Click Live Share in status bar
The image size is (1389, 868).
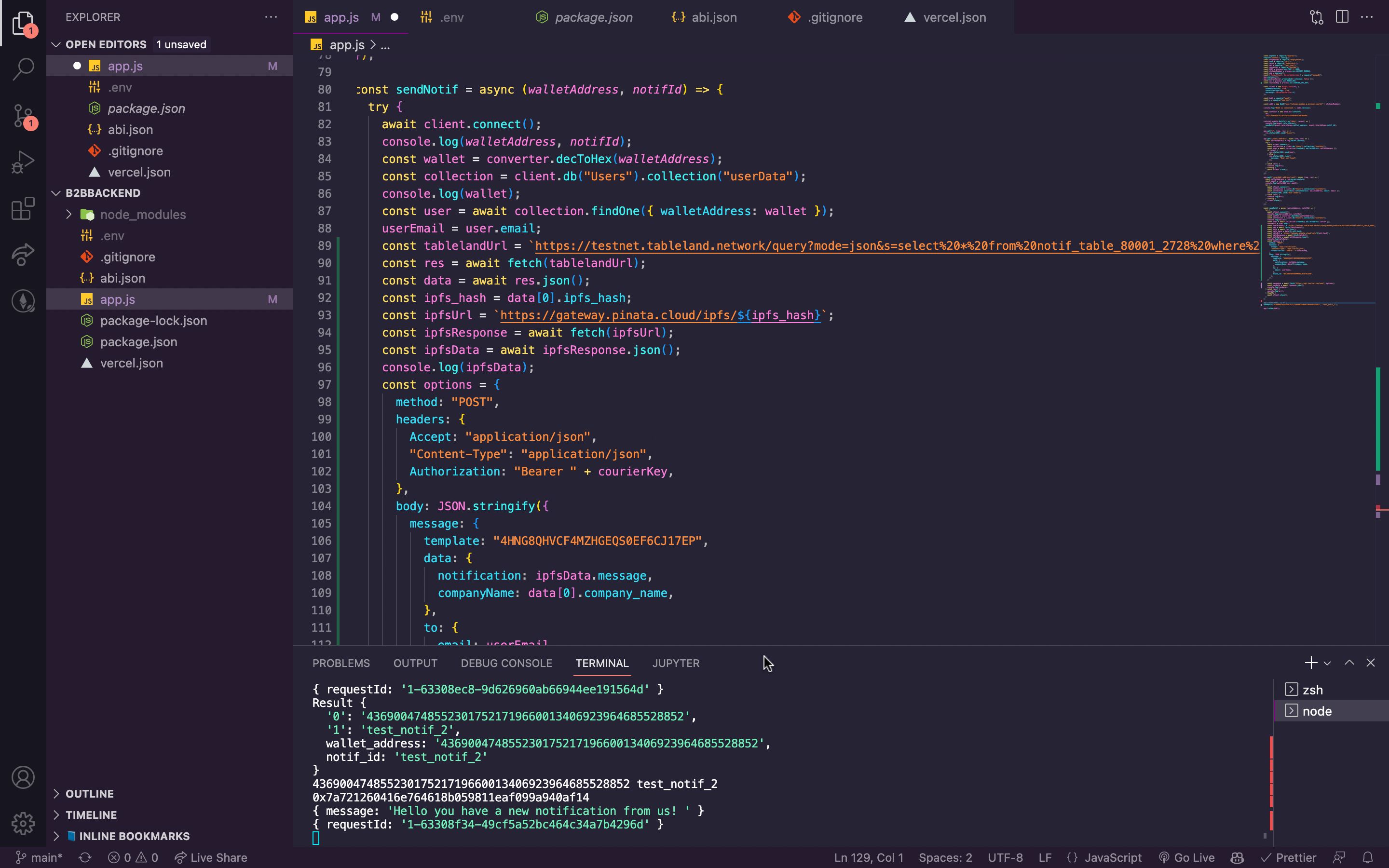211,858
